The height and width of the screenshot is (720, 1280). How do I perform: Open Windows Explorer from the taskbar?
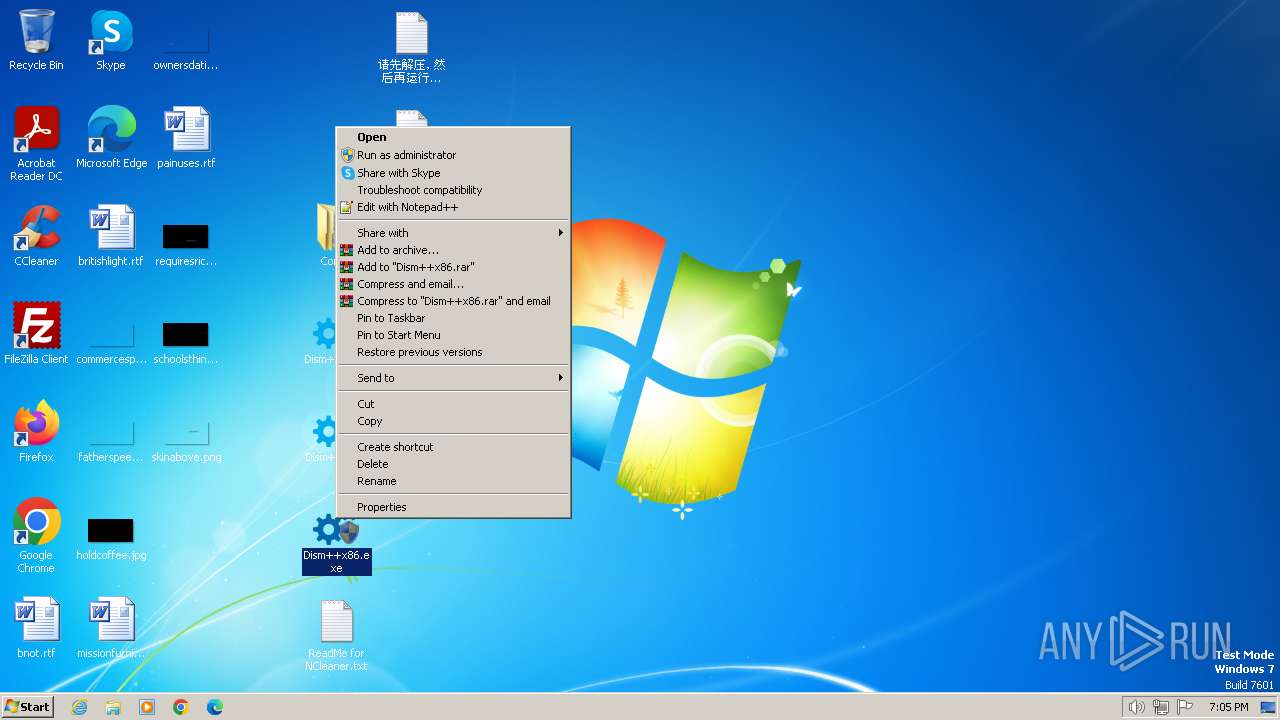tap(113, 707)
